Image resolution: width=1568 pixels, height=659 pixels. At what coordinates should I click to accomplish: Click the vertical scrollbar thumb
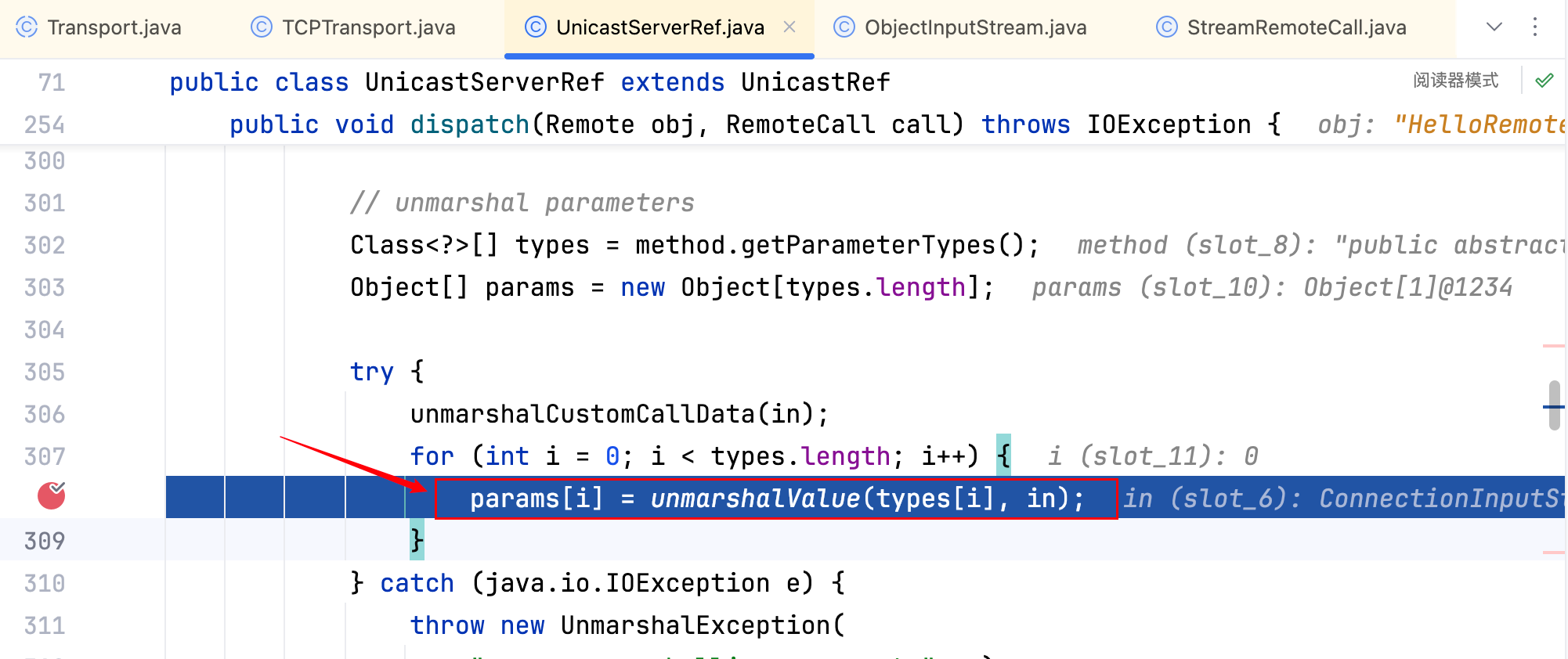click(1555, 405)
